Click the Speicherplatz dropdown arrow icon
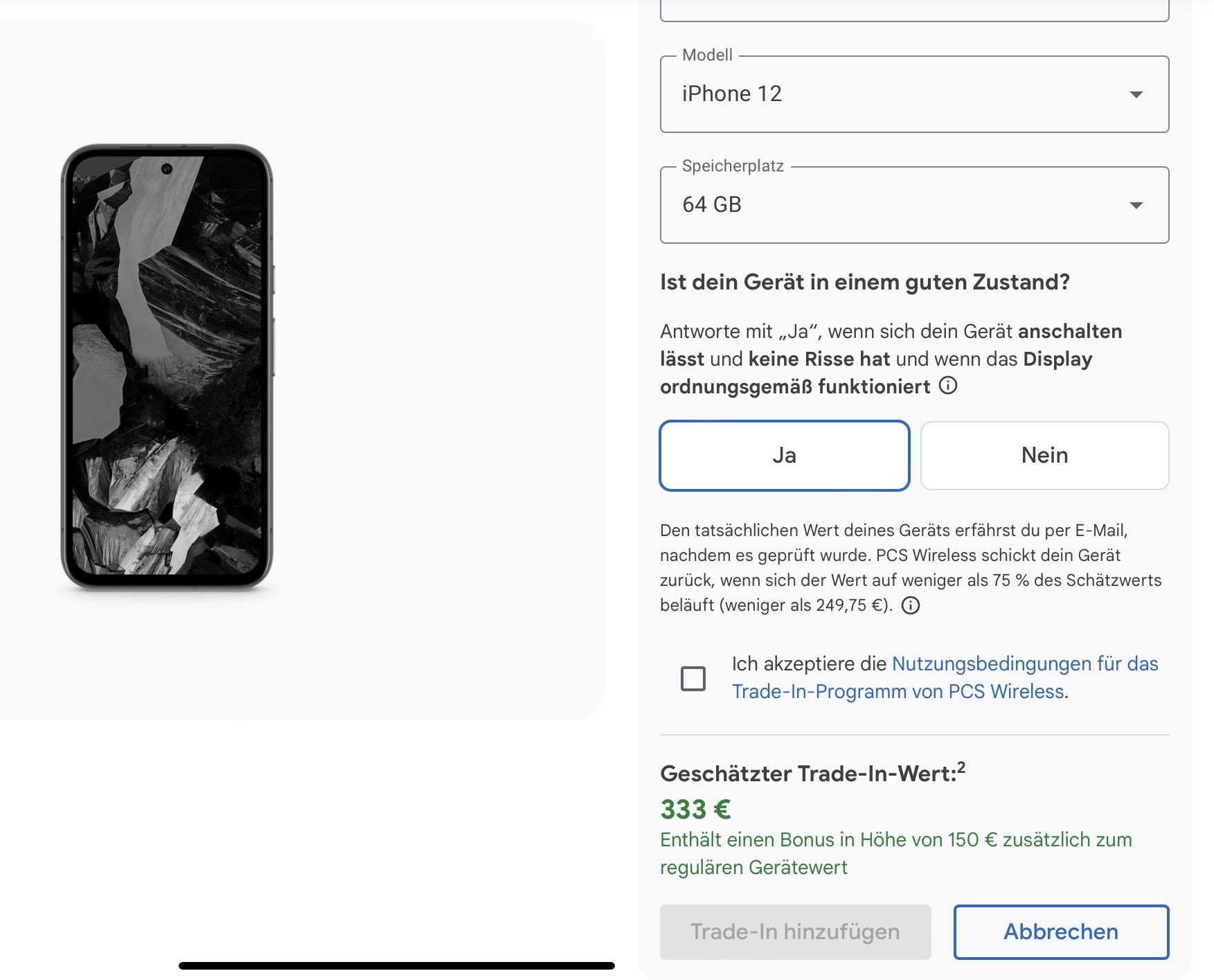This screenshot has height=980, width=1214. (x=1136, y=205)
